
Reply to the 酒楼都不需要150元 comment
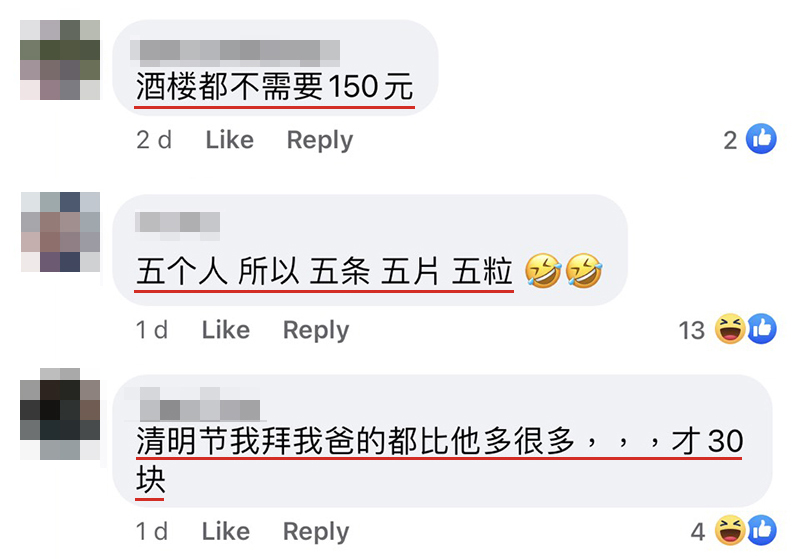(x=320, y=140)
